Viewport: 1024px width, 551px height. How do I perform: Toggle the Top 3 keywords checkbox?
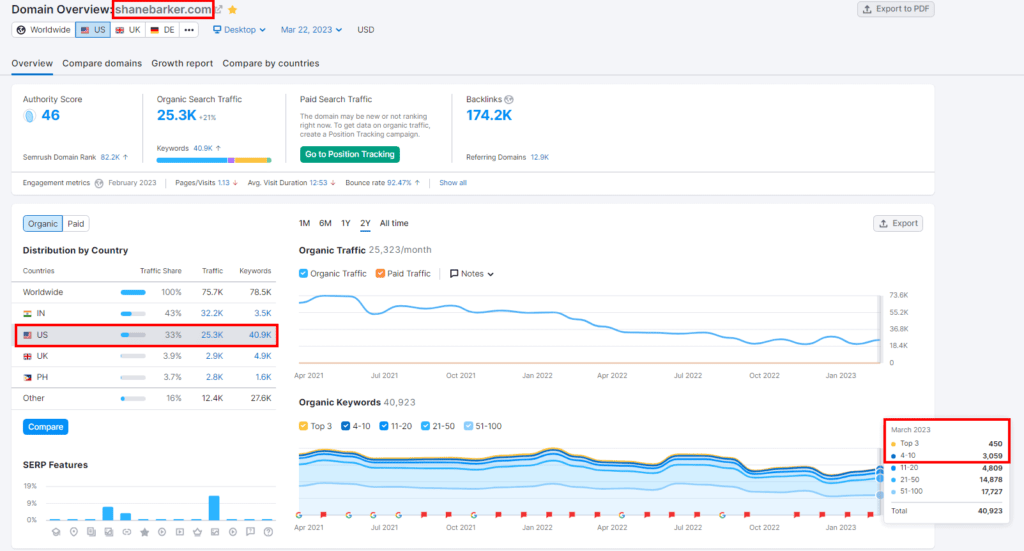[x=304, y=426]
